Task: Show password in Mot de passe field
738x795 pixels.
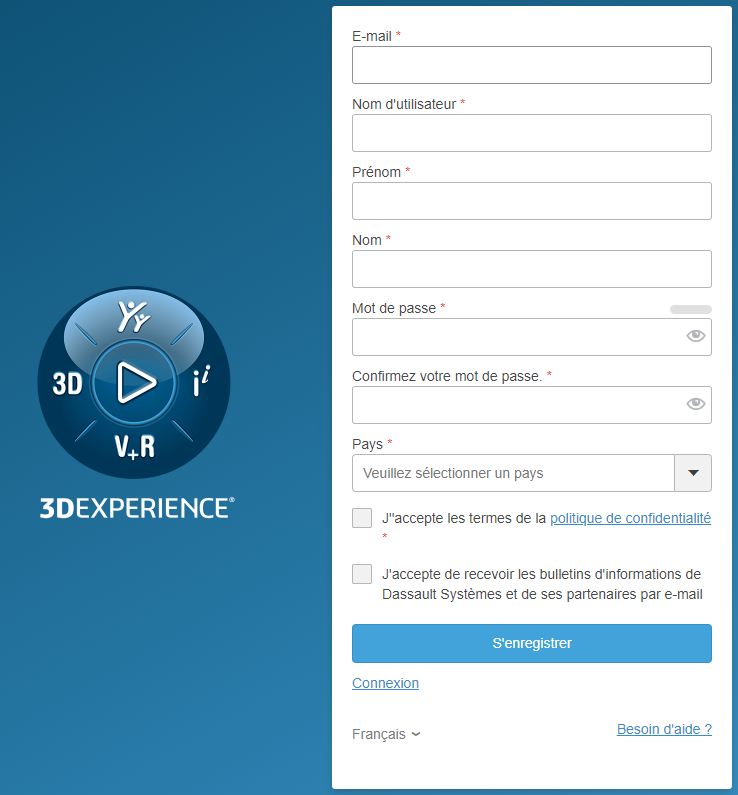Action: tap(695, 336)
